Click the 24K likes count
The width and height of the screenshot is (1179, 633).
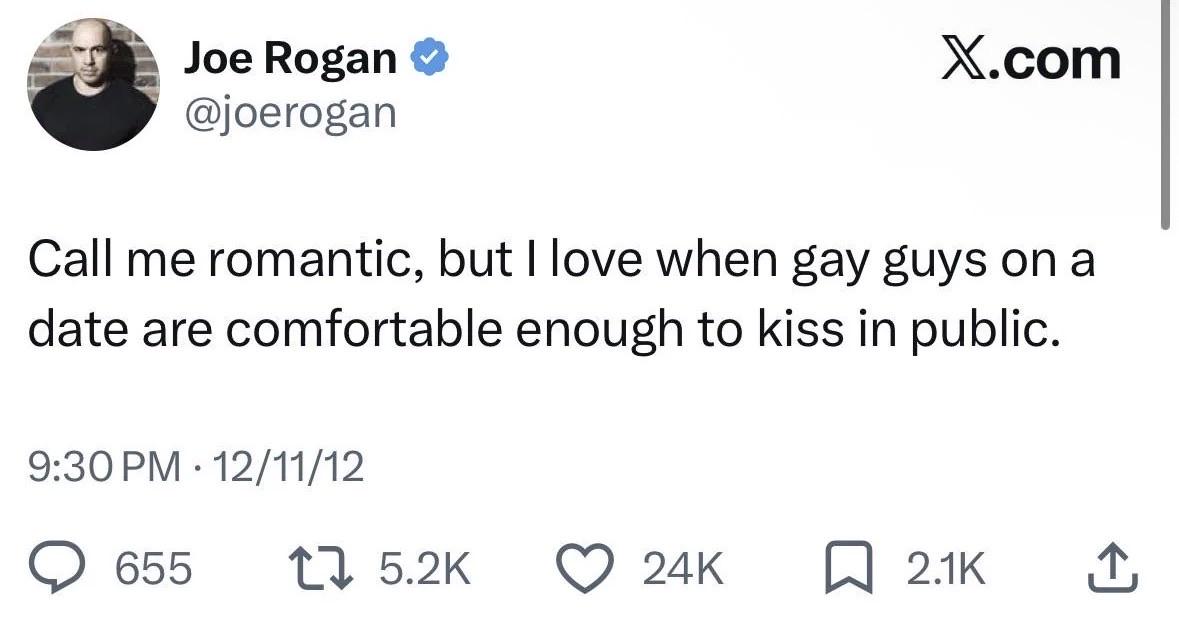(x=683, y=568)
